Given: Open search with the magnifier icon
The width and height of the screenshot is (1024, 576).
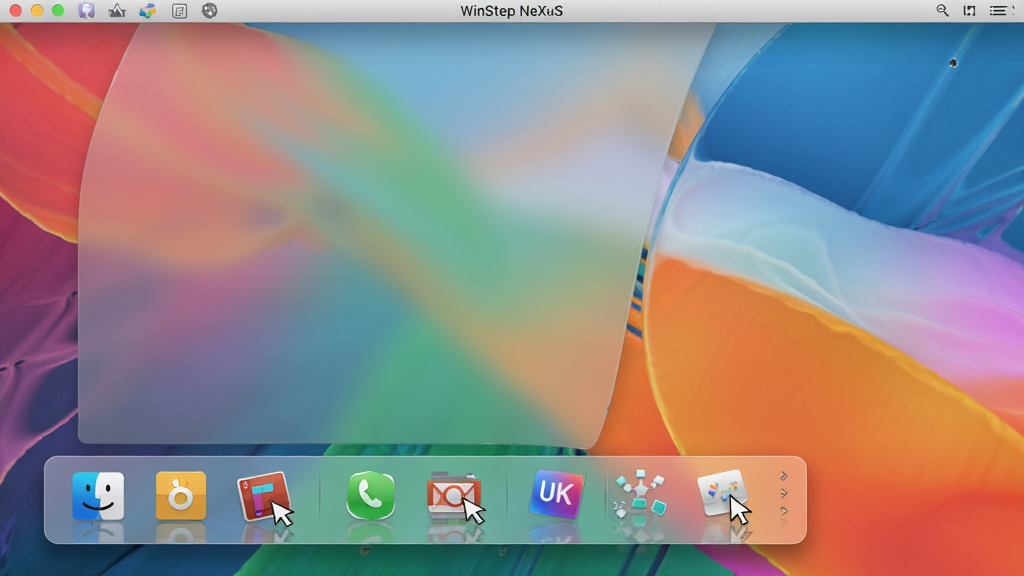Looking at the screenshot, I should tap(942, 10).
